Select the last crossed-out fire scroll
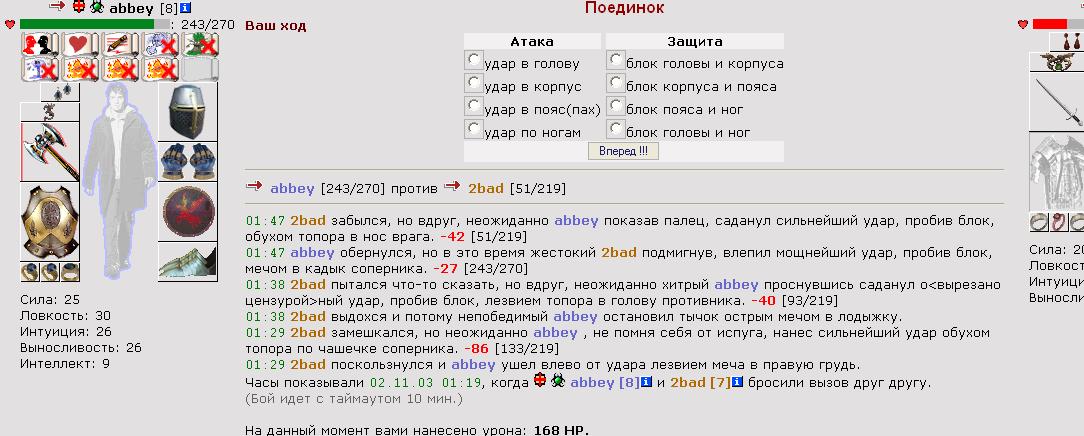 tap(160, 70)
